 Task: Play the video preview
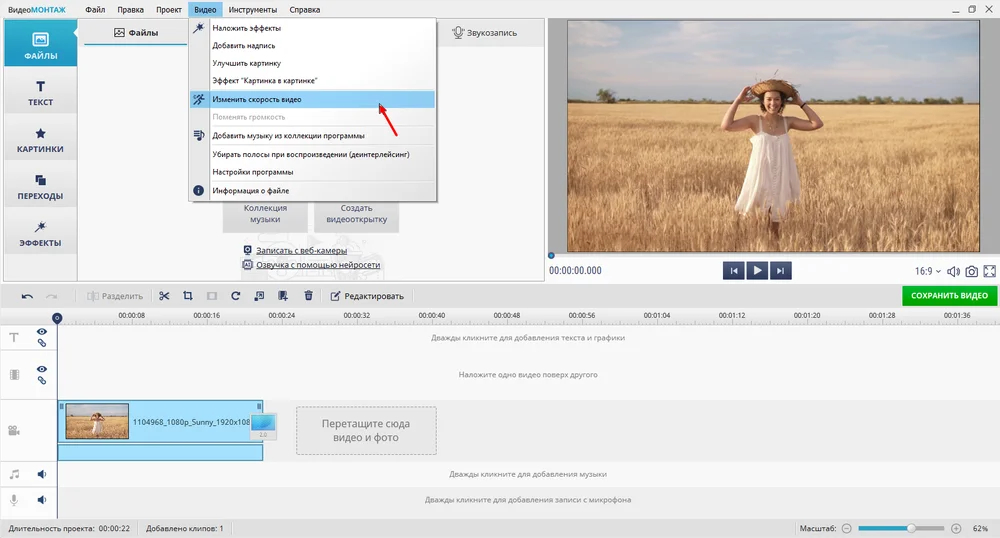pyautogui.click(x=757, y=271)
